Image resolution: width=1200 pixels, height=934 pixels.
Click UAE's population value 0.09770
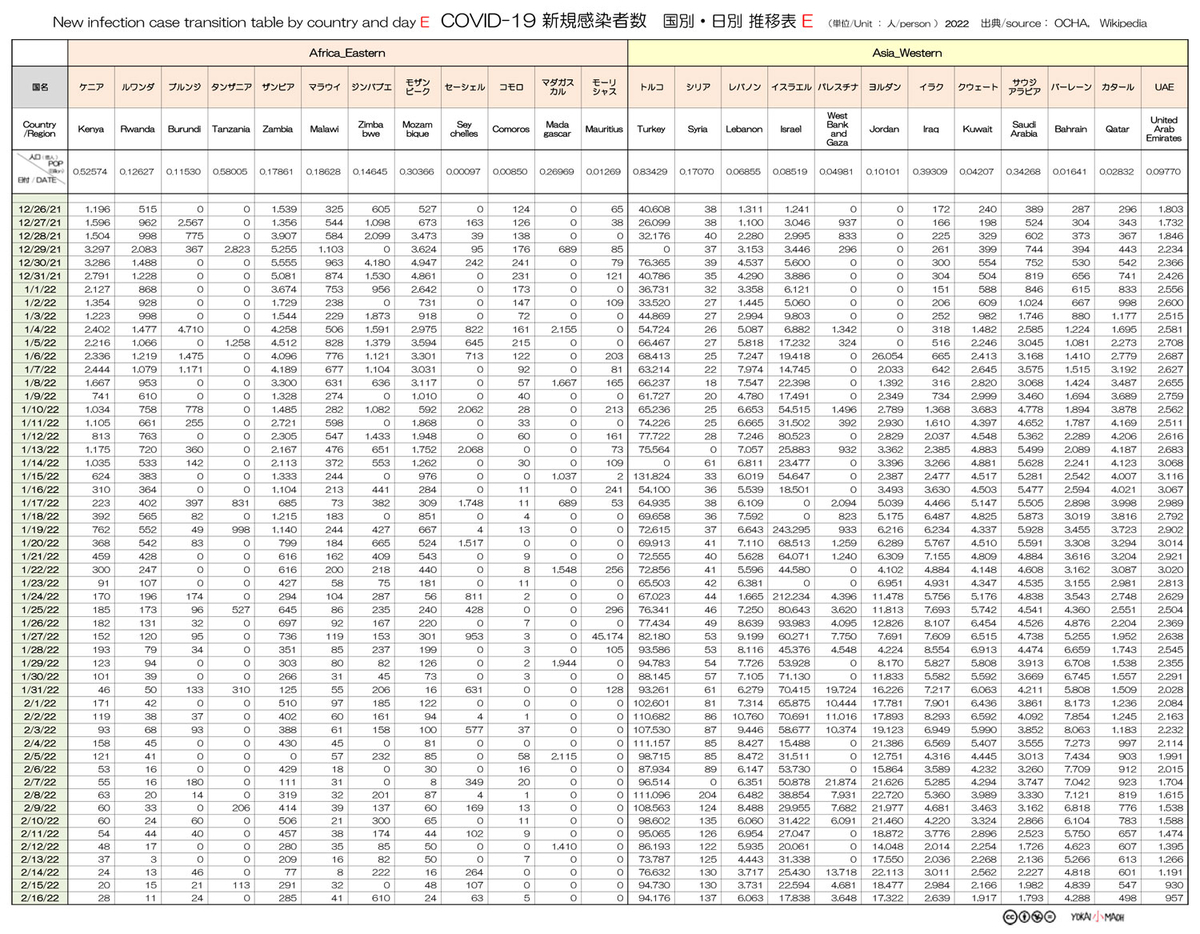(1165, 173)
